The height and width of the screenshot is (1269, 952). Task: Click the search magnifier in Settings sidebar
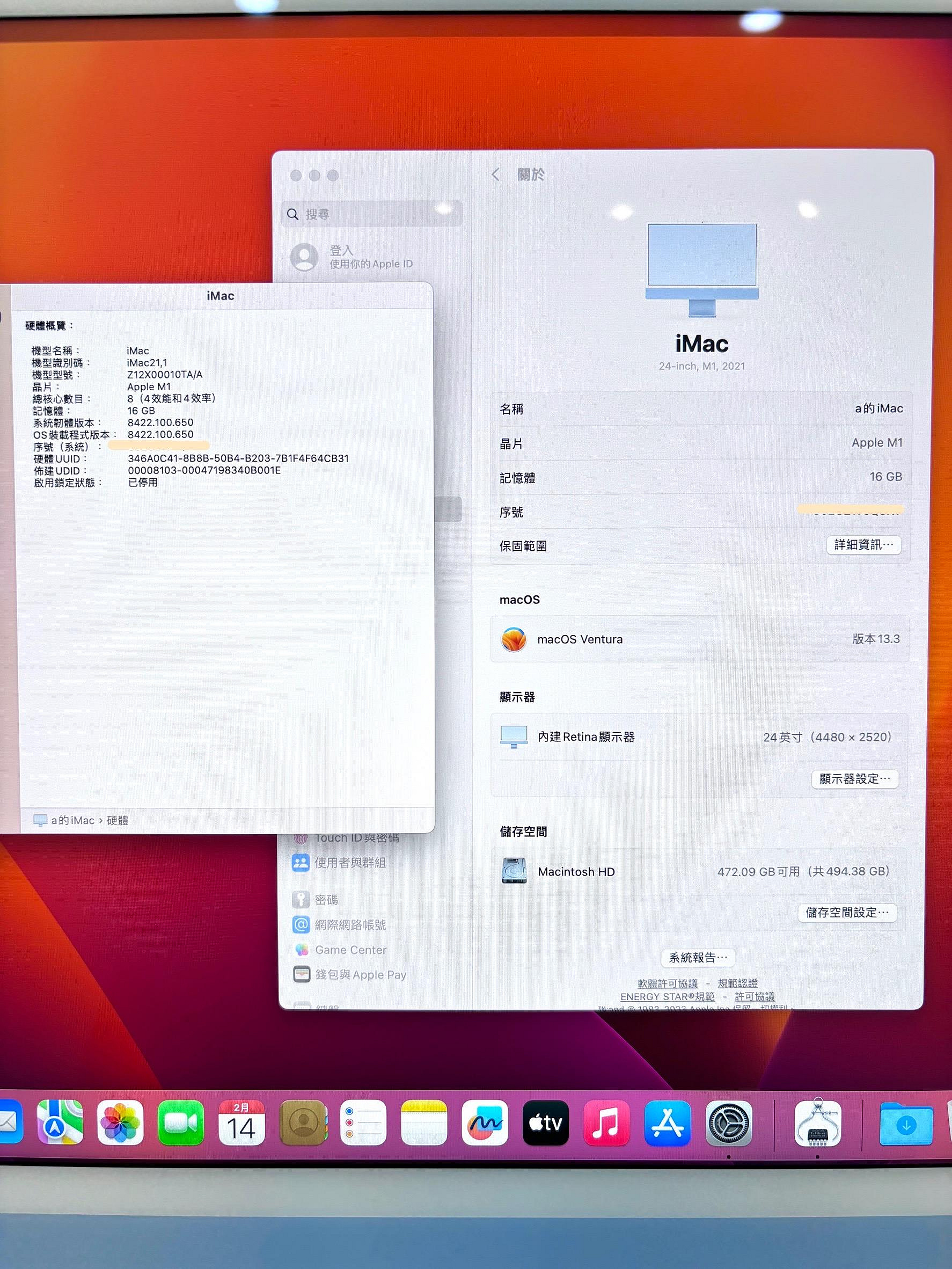click(x=292, y=215)
